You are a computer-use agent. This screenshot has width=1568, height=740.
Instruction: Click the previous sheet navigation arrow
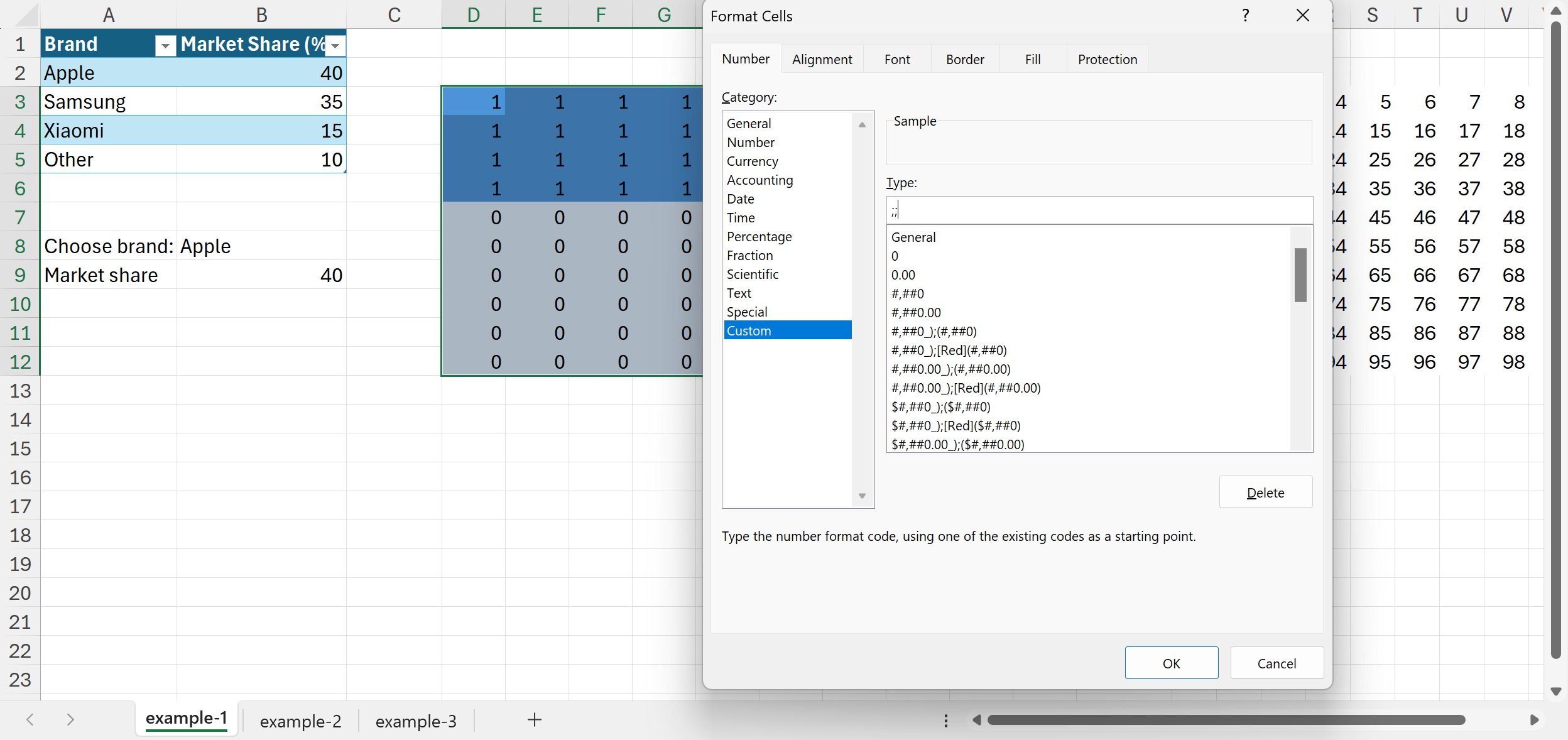(30, 720)
